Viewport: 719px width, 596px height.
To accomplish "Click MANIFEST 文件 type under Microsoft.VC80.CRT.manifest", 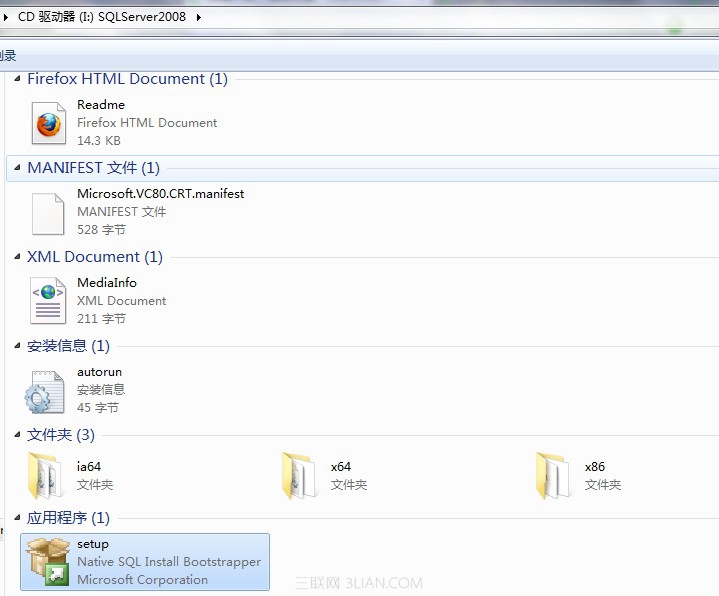I will point(122,212).
